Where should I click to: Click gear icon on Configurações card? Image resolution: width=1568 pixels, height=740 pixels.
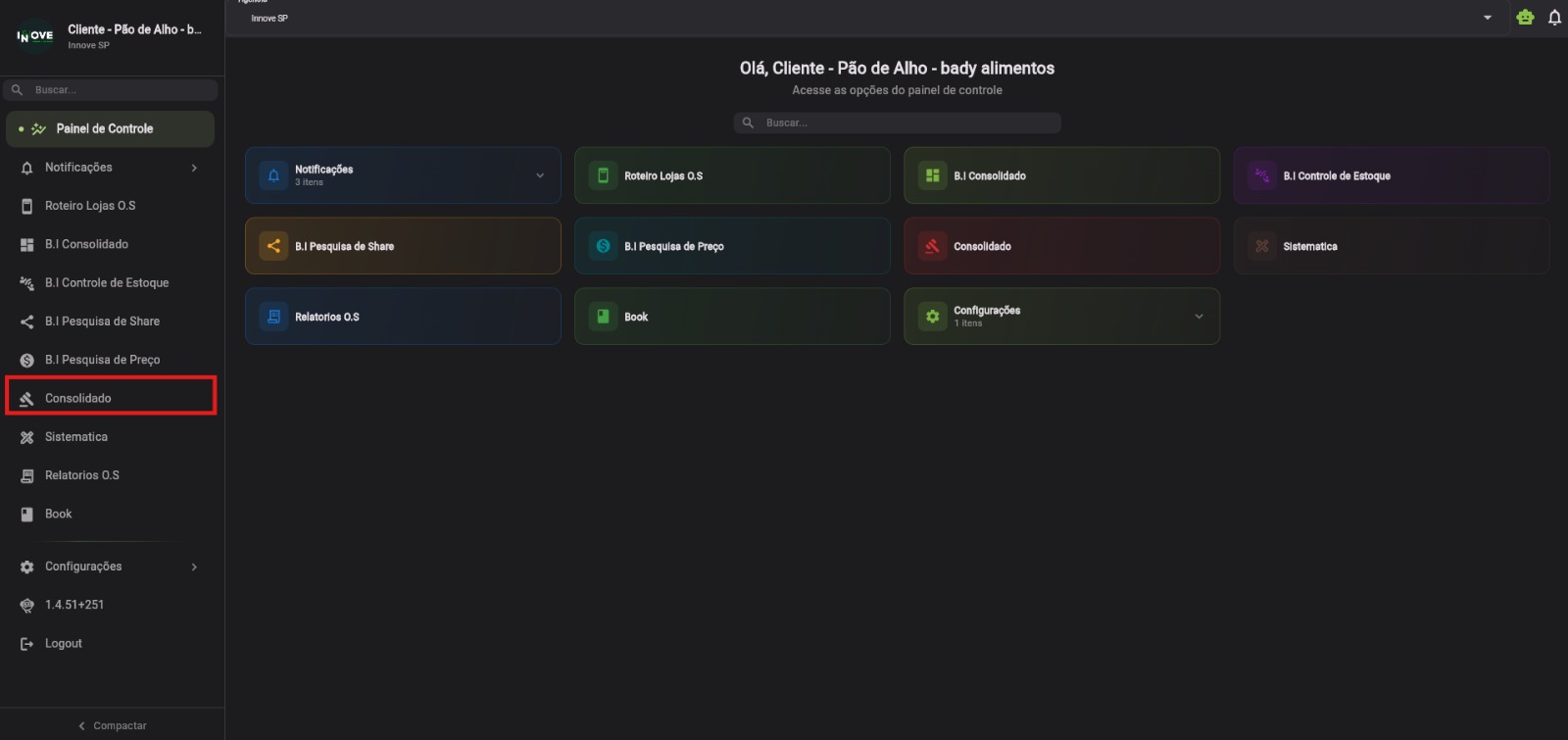click(932, 317)
